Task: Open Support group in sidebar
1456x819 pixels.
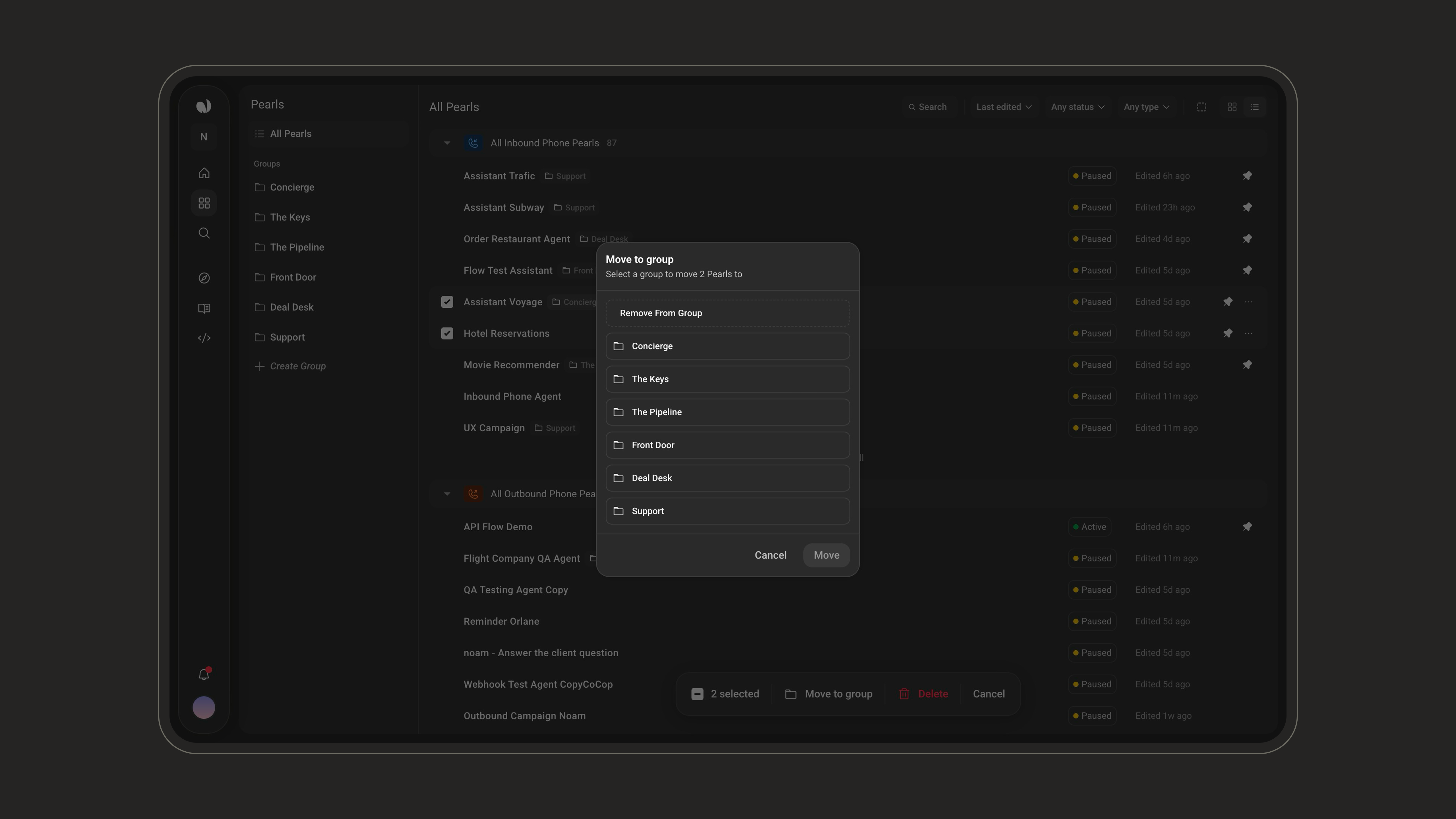Action: pyautogui.click(x=328, y=337)
